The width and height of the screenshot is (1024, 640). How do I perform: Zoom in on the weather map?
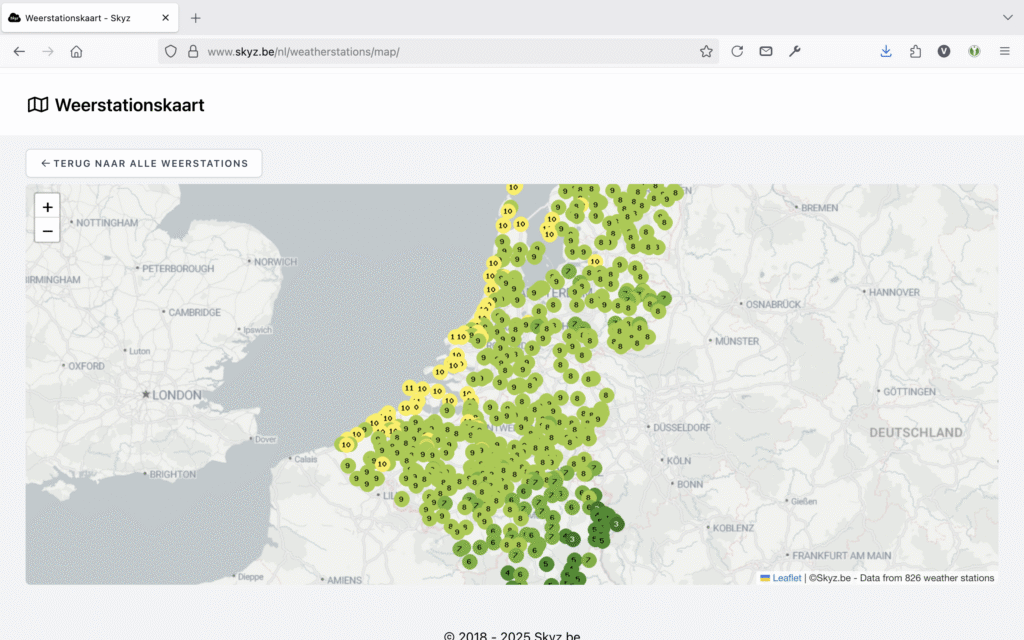click(x=47, y=207)
